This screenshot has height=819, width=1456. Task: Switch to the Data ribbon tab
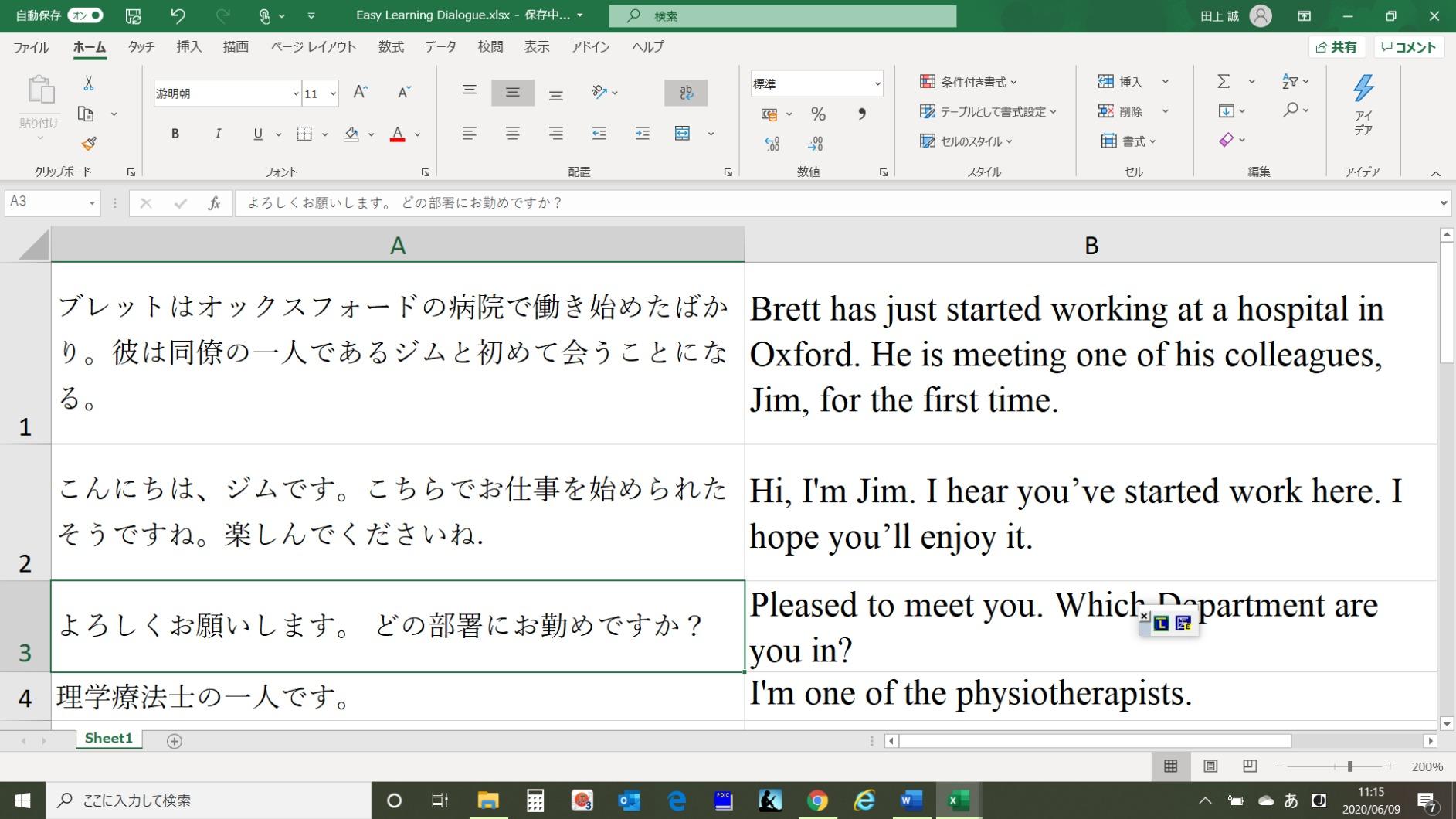coord(440,47)
